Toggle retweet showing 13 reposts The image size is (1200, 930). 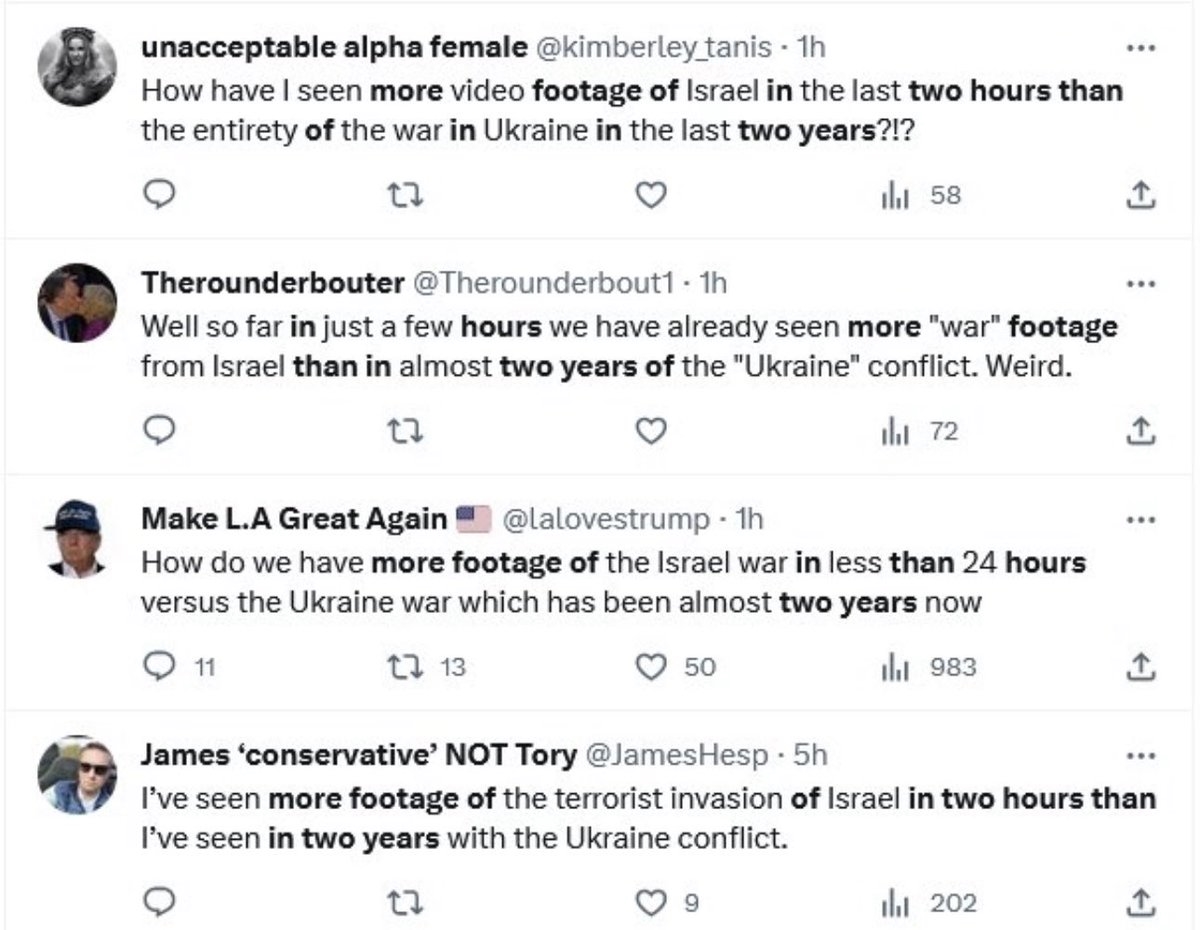click(404, 667)
